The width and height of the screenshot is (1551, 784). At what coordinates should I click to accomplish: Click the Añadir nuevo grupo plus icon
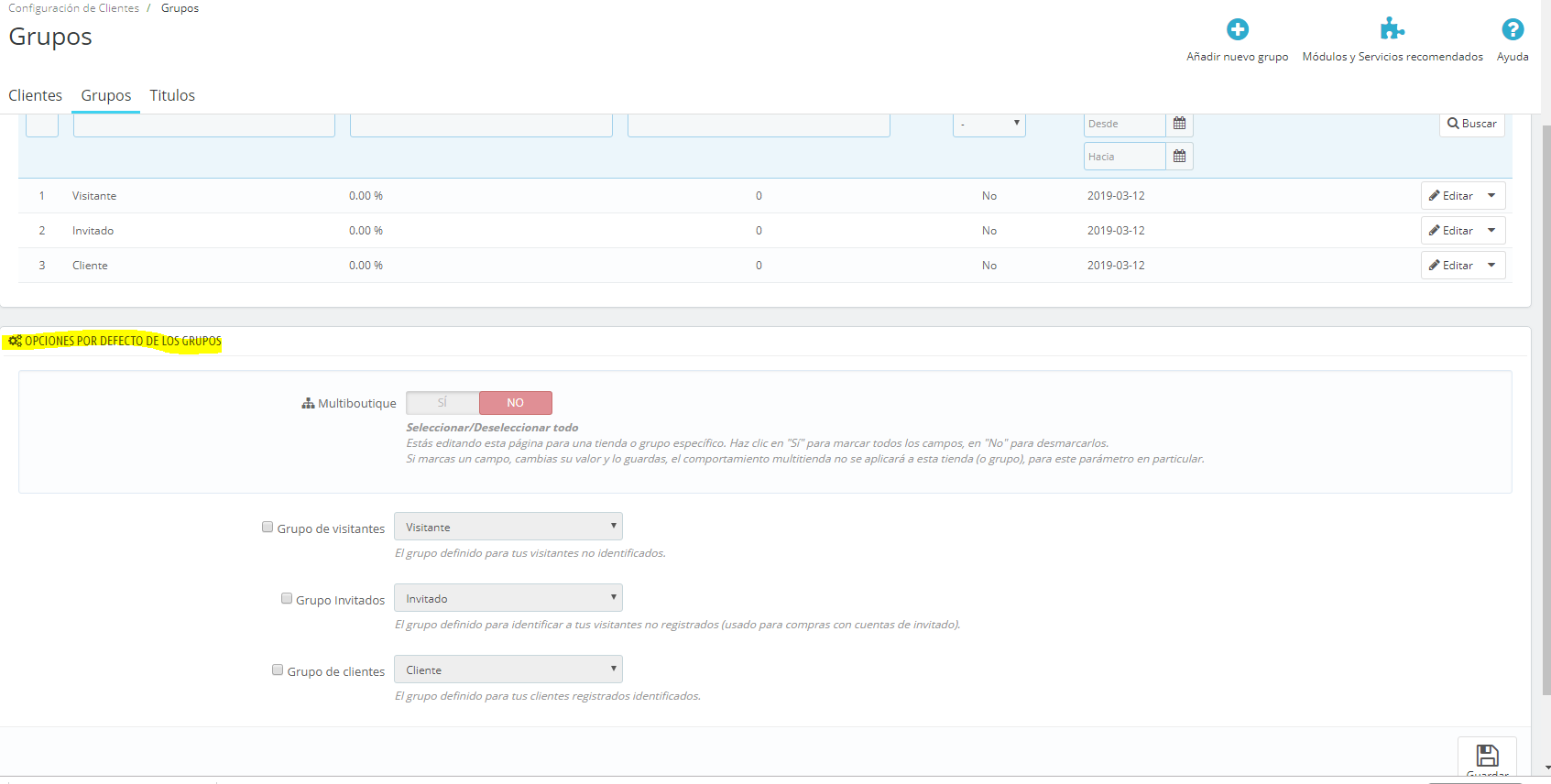(1238, 29)
